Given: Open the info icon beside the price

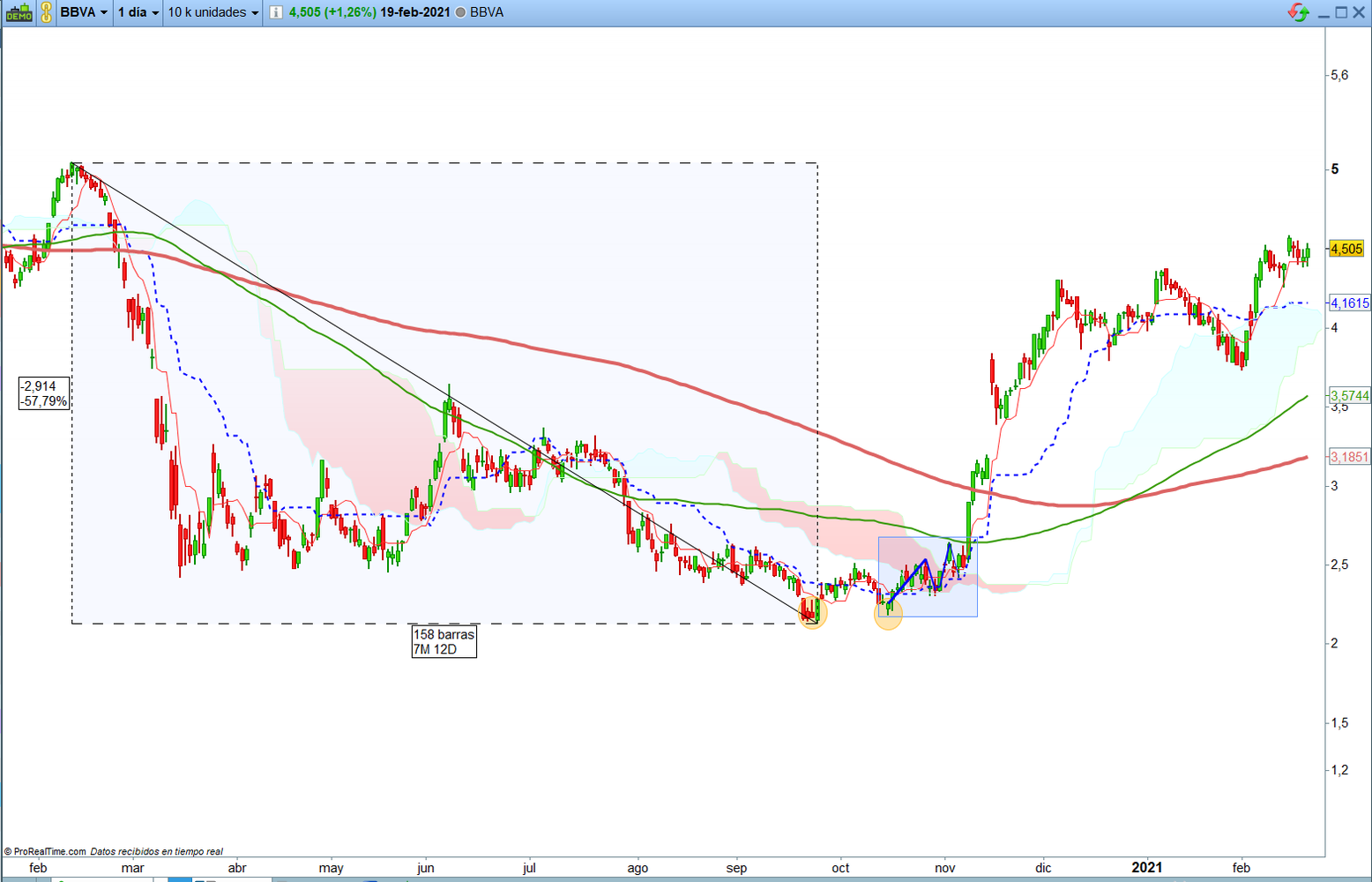Looking at the screenshot, I should point(276,12).
